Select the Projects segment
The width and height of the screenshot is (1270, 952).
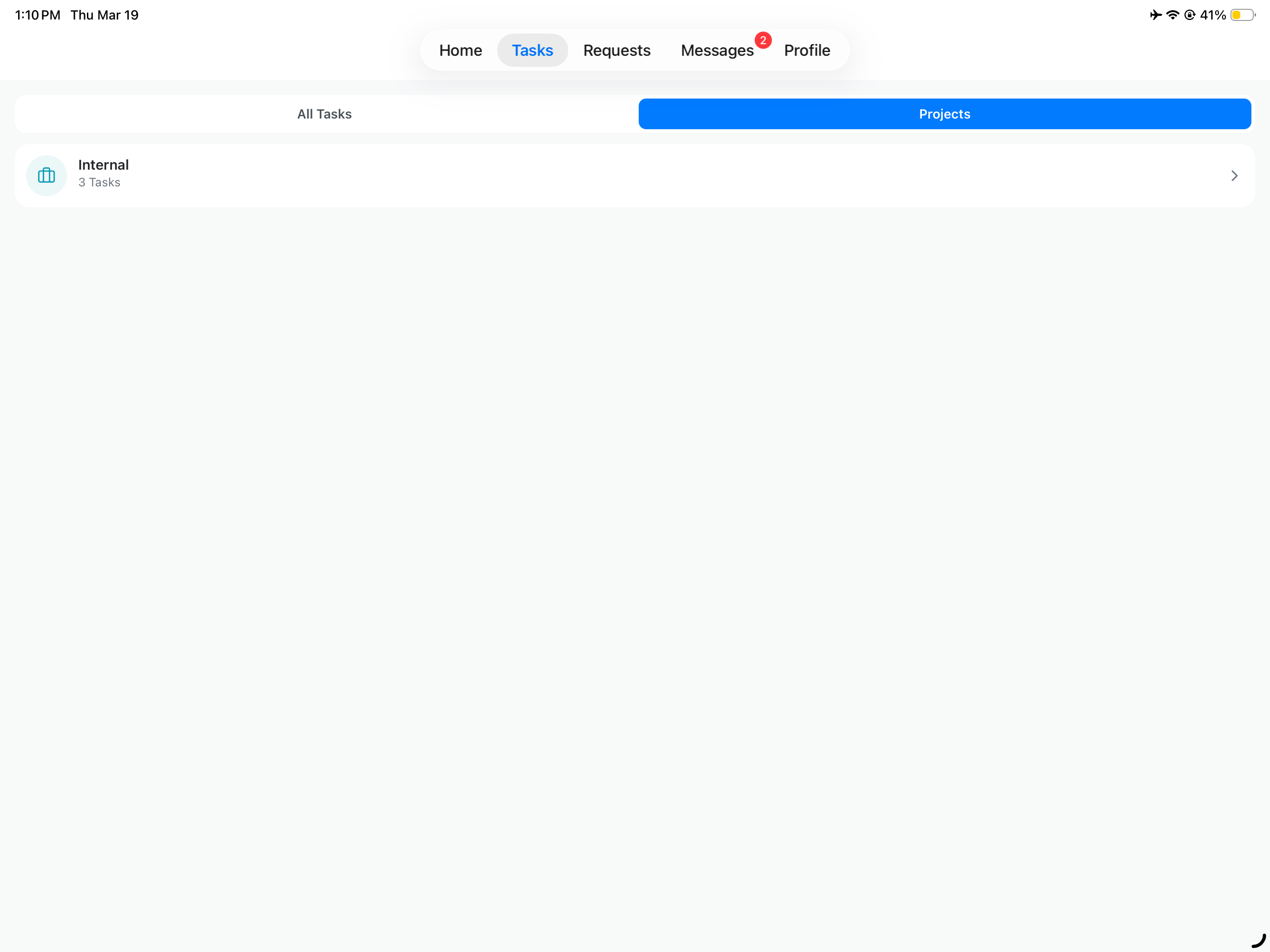[945, 114]
